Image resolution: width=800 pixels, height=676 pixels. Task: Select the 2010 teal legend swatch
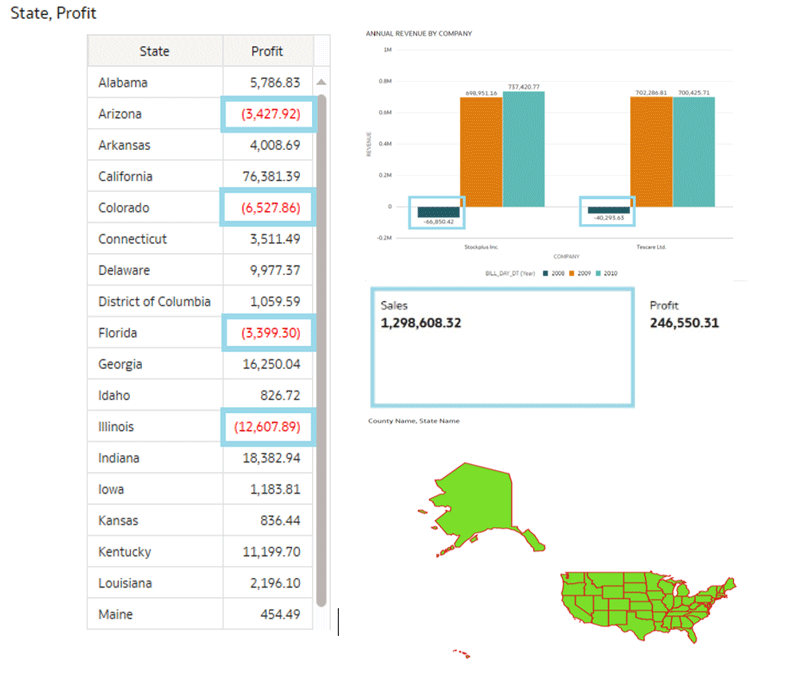pyautogui.click(x=598, y=272)
